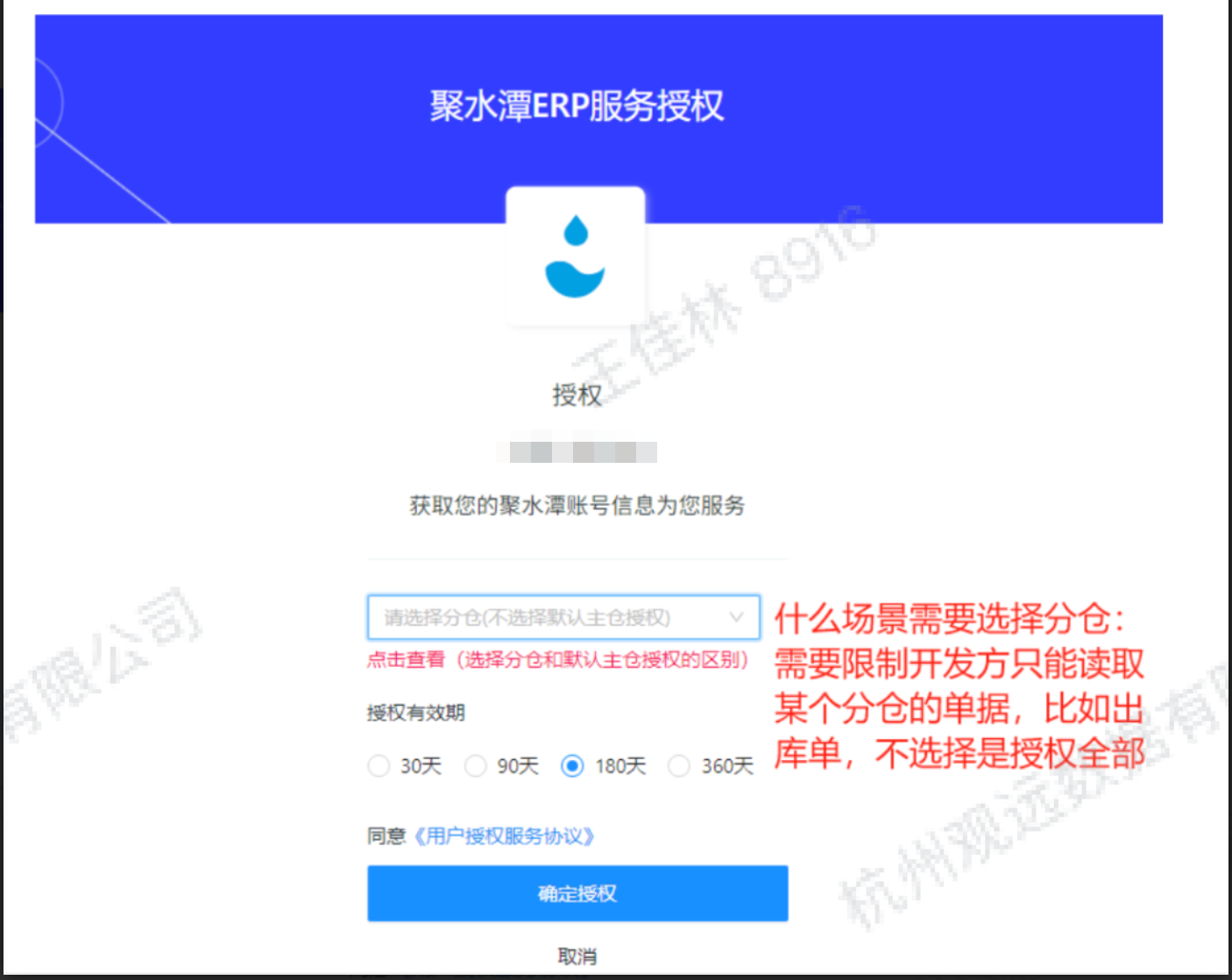This screenshot has width=1232, height=980.
Task: Click the 授权 heading below the logo
Action: [577, 395]
